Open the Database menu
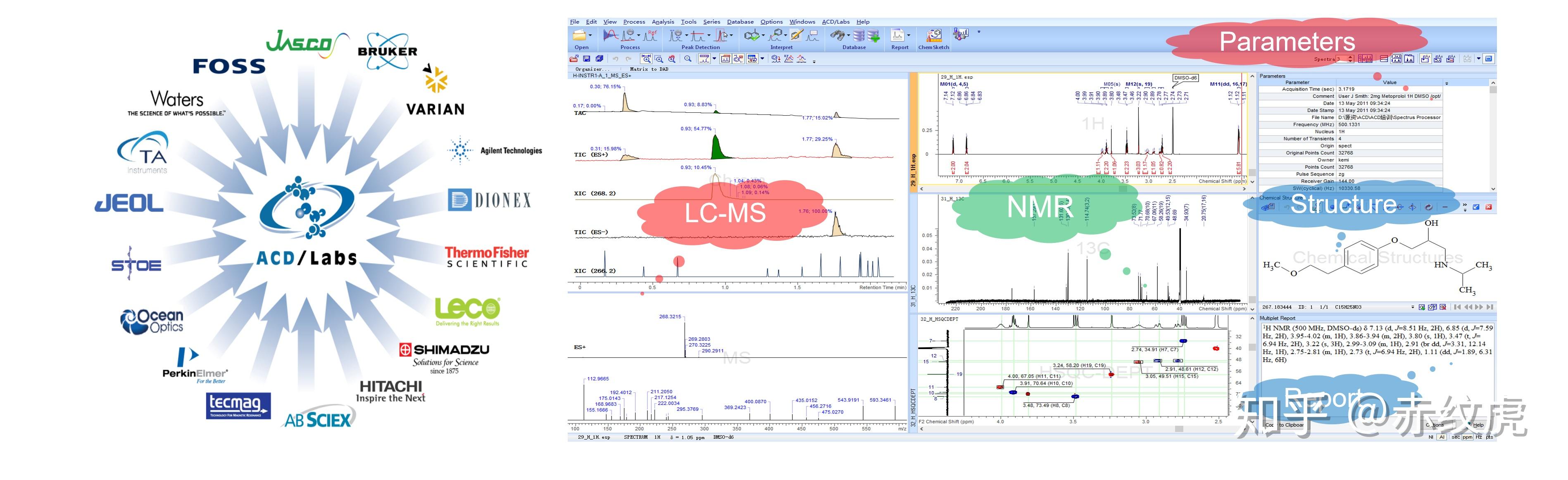This screenshot has width=1568, height=480. pyautogui.click(x=740, y=21)
